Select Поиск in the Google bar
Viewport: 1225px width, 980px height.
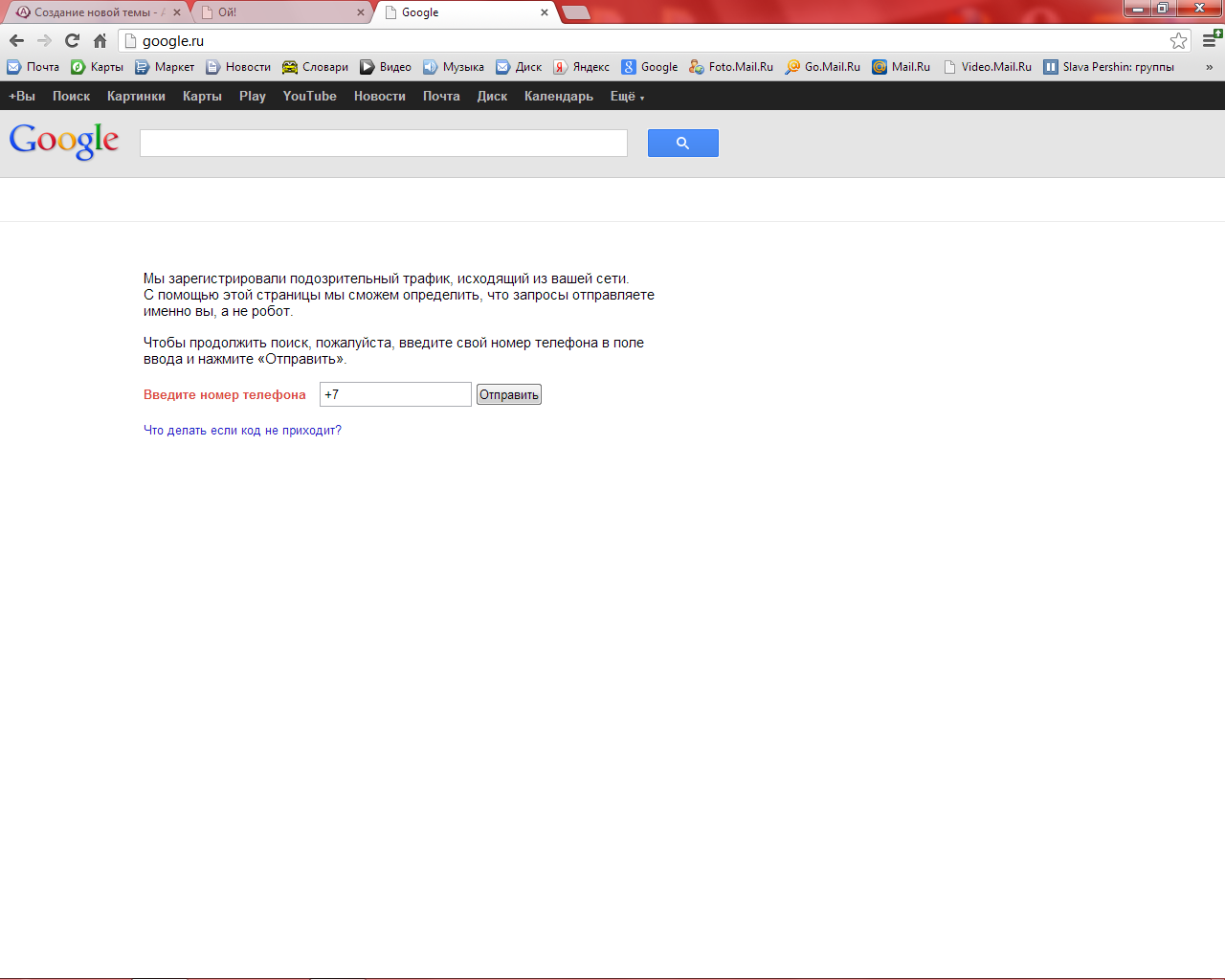pos(71,96)
